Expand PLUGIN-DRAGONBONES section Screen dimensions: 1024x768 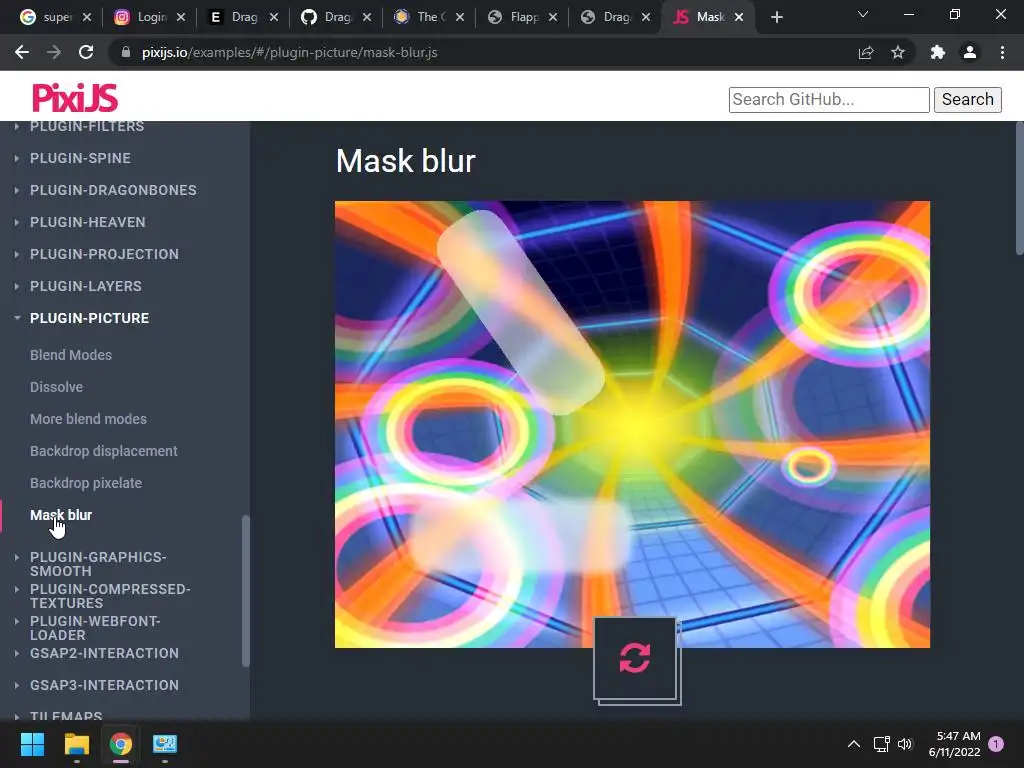pyautogui.click(x=113, y=190)
